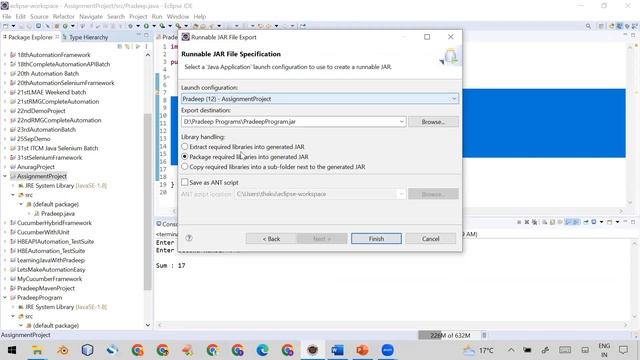
Task: Open Run menu
Action: click(157, 16)
